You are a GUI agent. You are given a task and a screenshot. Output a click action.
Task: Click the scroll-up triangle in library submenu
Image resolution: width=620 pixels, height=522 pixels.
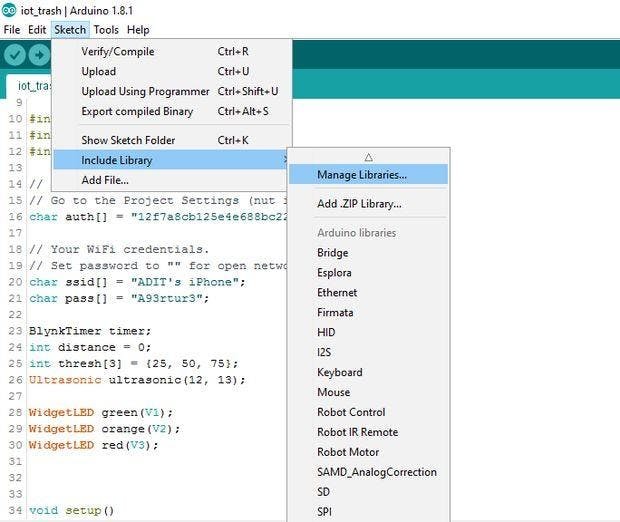(369, 157)
